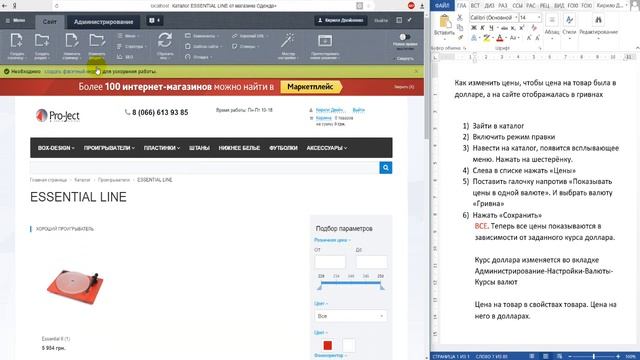640x360 pixels.
Task: Click the Clear formatting eraser icon in Word
Action: pos(534,28)
